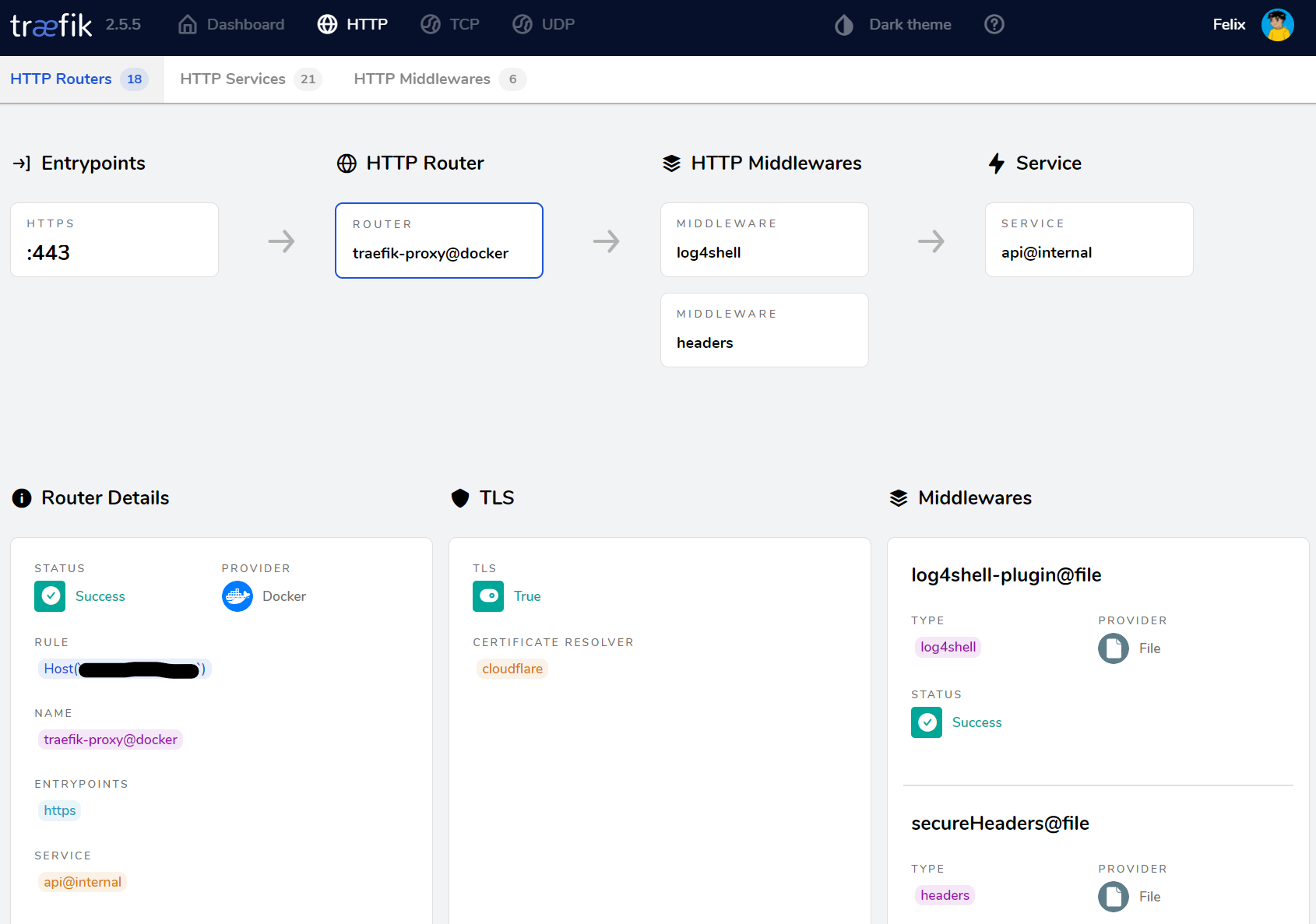Viewport: 1316px width, 924px height.
Task: Click the Docker provider whale icon
Action: [x=238, y=596]
